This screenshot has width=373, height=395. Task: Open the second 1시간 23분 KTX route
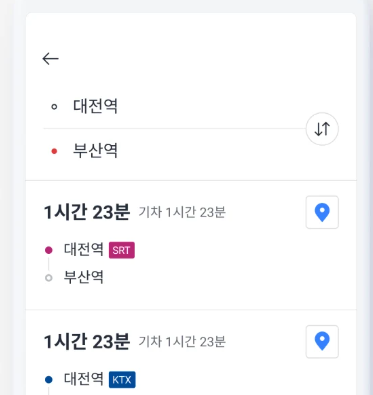191,353
